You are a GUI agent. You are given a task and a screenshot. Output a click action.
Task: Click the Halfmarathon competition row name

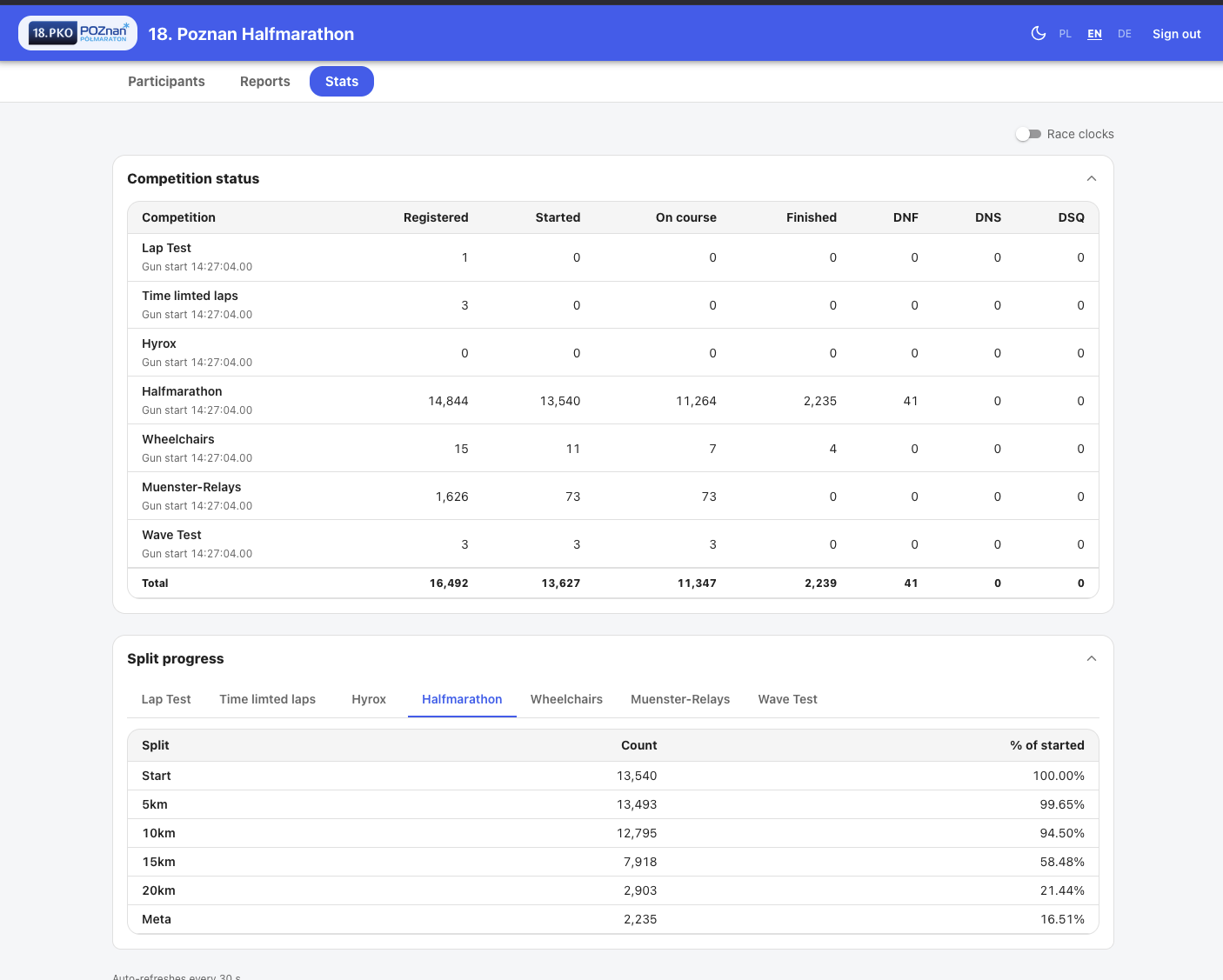[x=182, y=391]
